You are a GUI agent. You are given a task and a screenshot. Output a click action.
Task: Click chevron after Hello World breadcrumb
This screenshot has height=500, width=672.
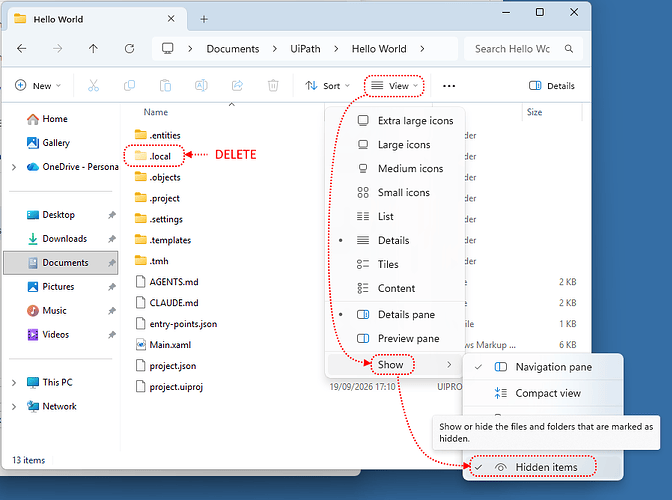point(422,49)
